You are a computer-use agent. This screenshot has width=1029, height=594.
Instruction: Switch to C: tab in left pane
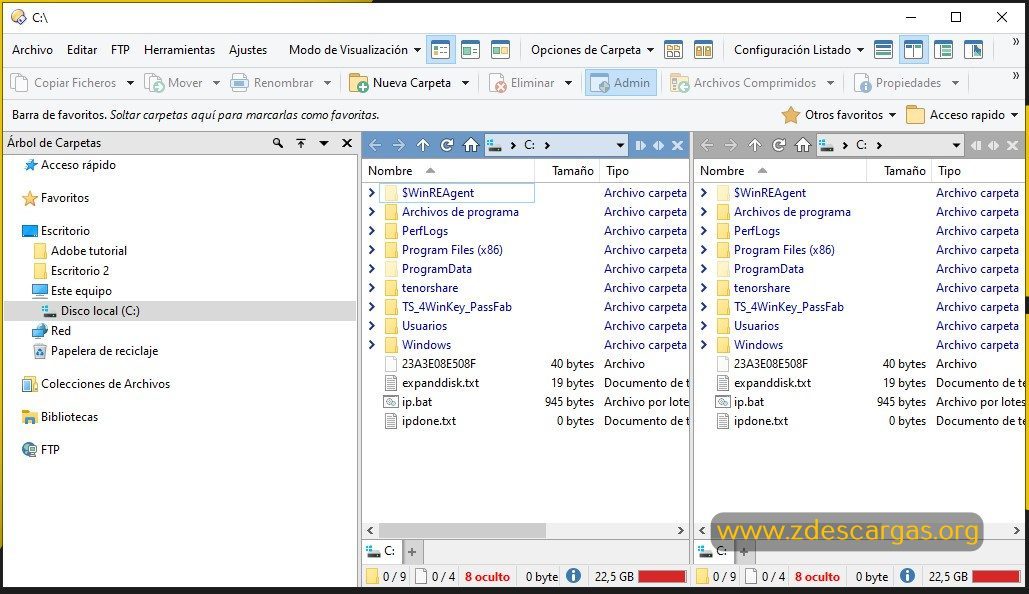[381, 551]
